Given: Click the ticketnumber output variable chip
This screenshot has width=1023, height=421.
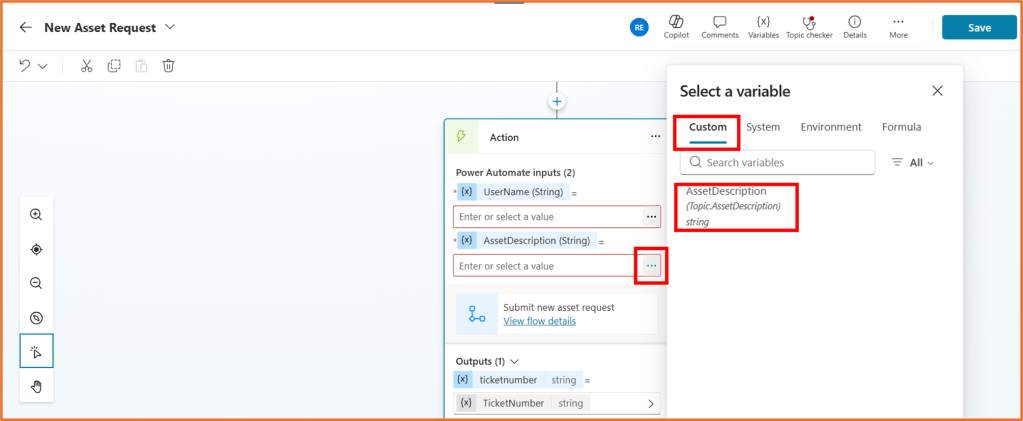Looking at the screenshot, I should click(517, 379).
